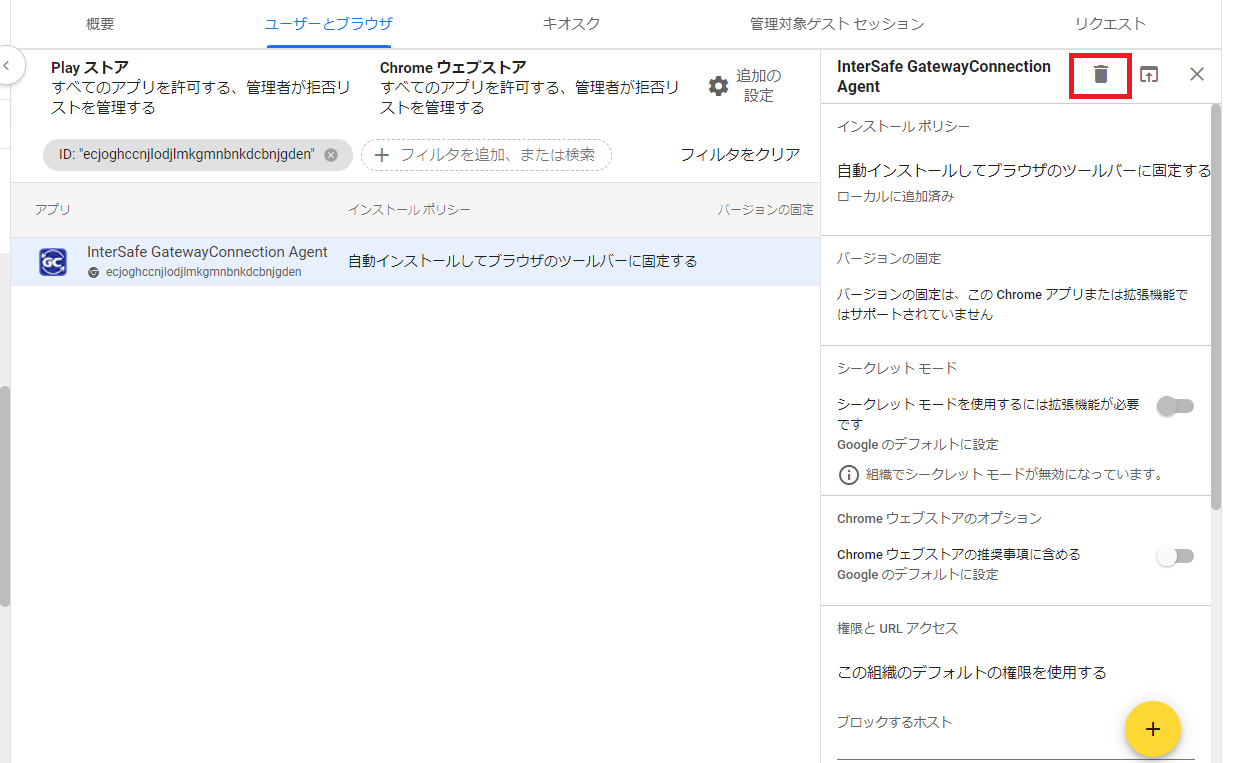Open Play ストア settings section

point(201,87)
